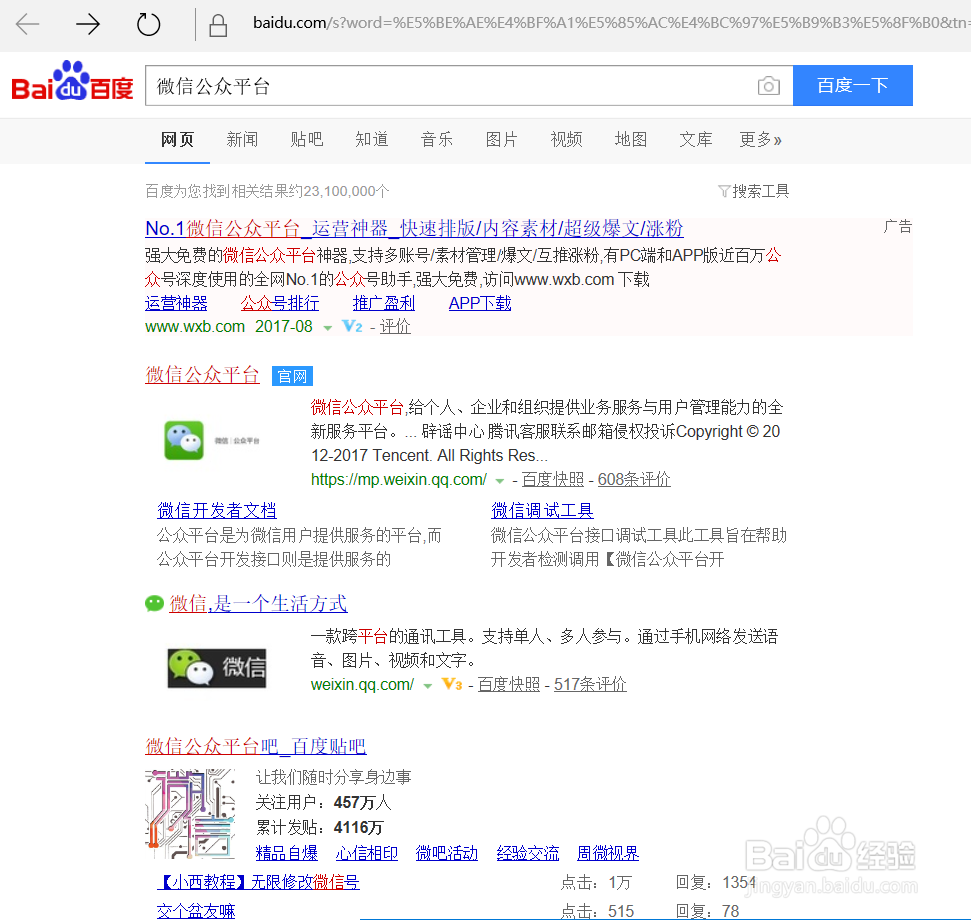Click 评价 beside the wxb.com result
This screenshot has height=920, width=971.
[x=395, y=326]
